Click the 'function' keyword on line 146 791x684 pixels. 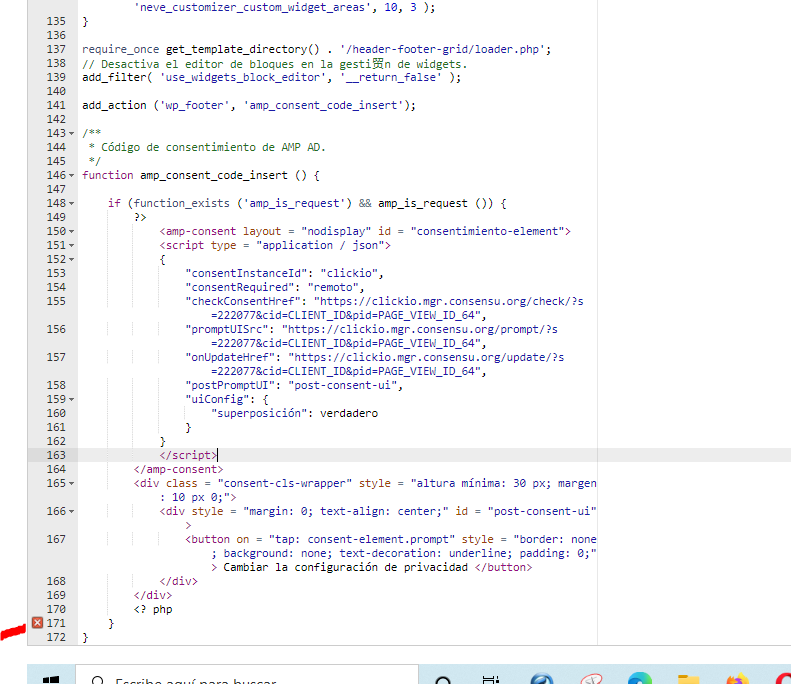pos(107,176)
